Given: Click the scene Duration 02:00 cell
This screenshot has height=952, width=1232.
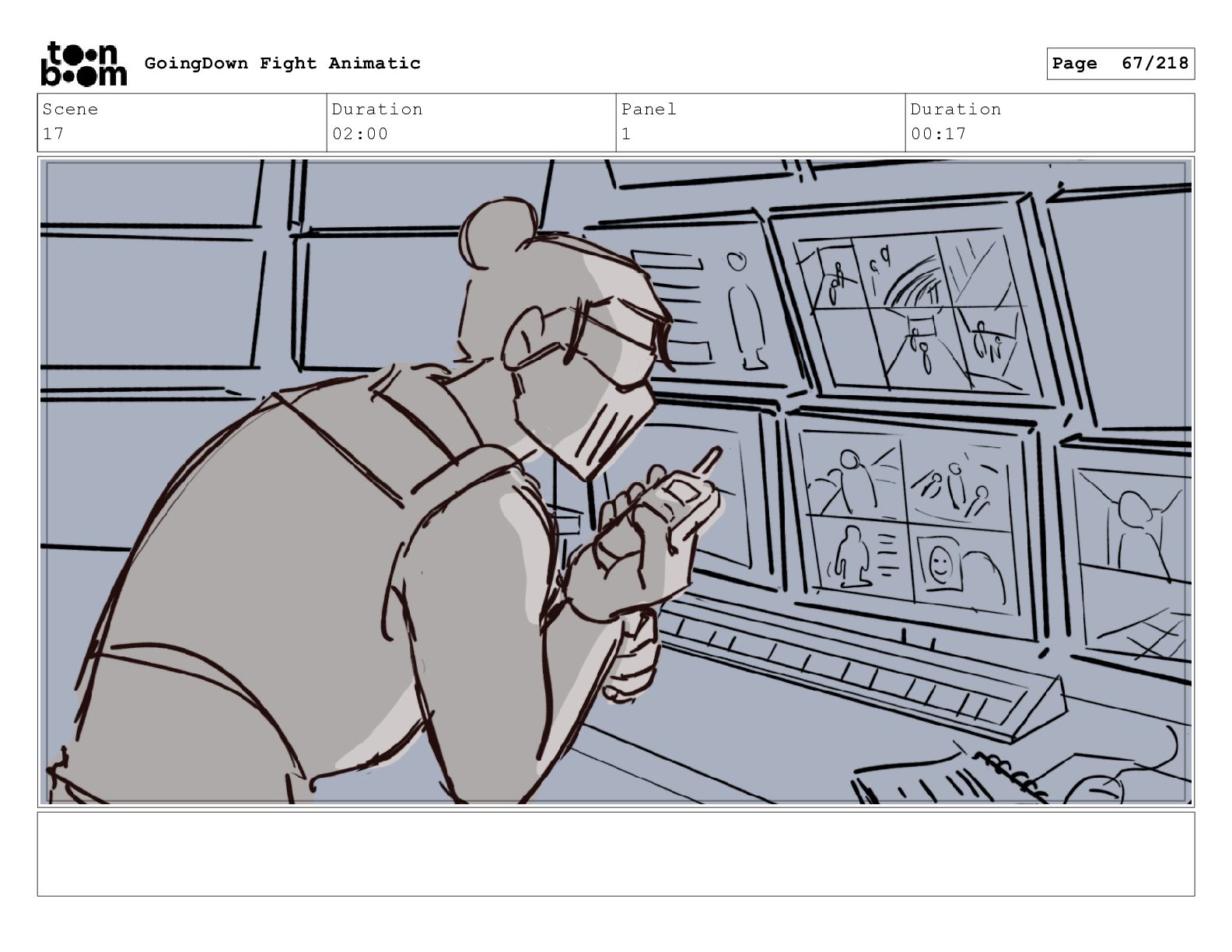Looking at the screenshot, I should coord(471,122).
